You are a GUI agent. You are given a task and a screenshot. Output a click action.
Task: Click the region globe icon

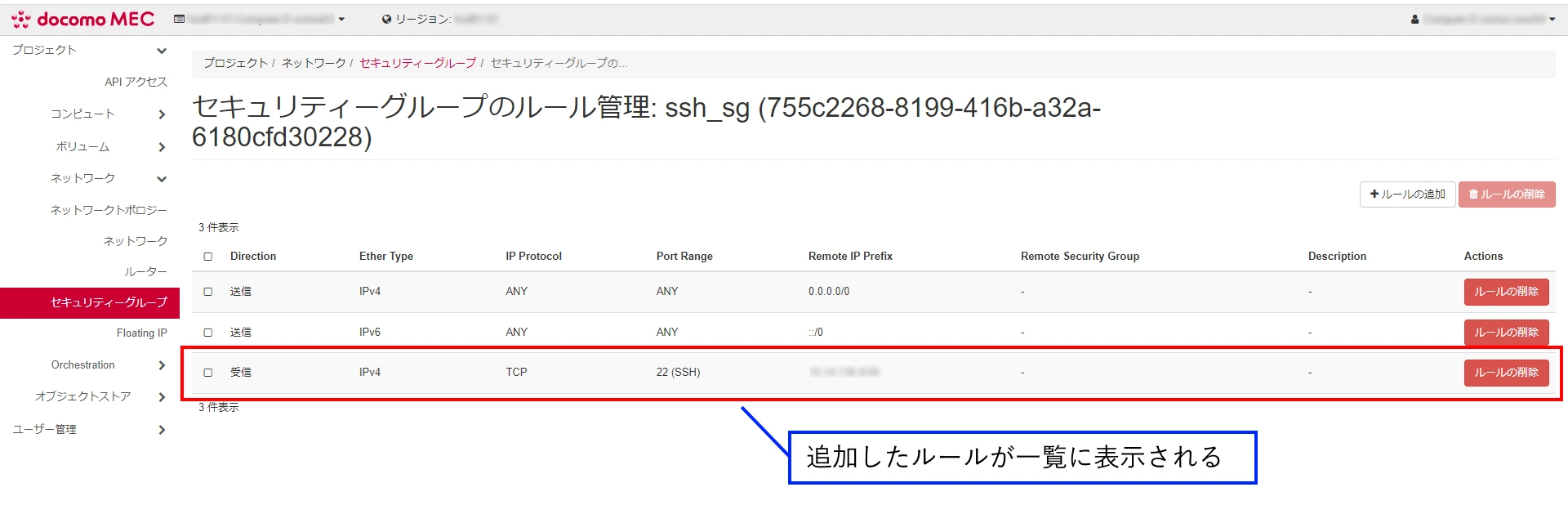pos(386,19)
